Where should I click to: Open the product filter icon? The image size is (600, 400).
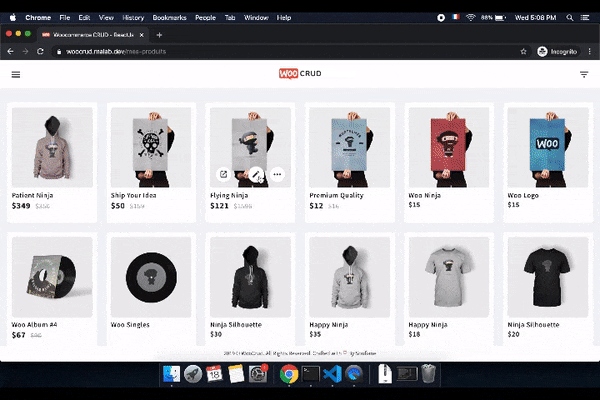[584, 74]
